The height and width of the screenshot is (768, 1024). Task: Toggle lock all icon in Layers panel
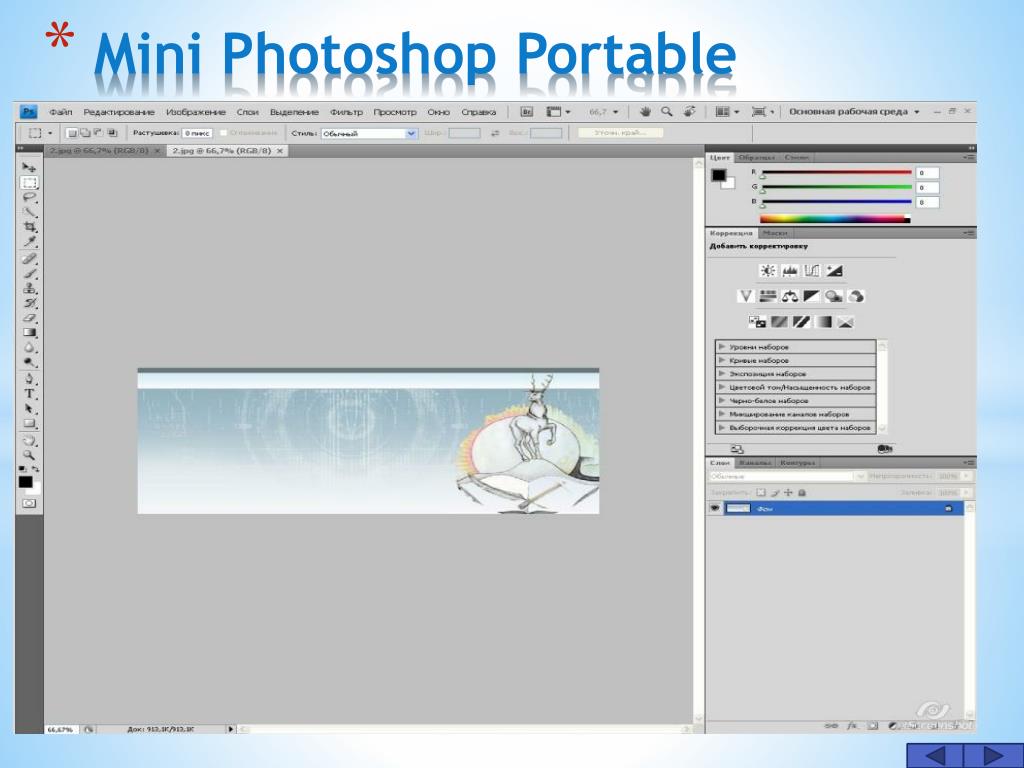802,492
